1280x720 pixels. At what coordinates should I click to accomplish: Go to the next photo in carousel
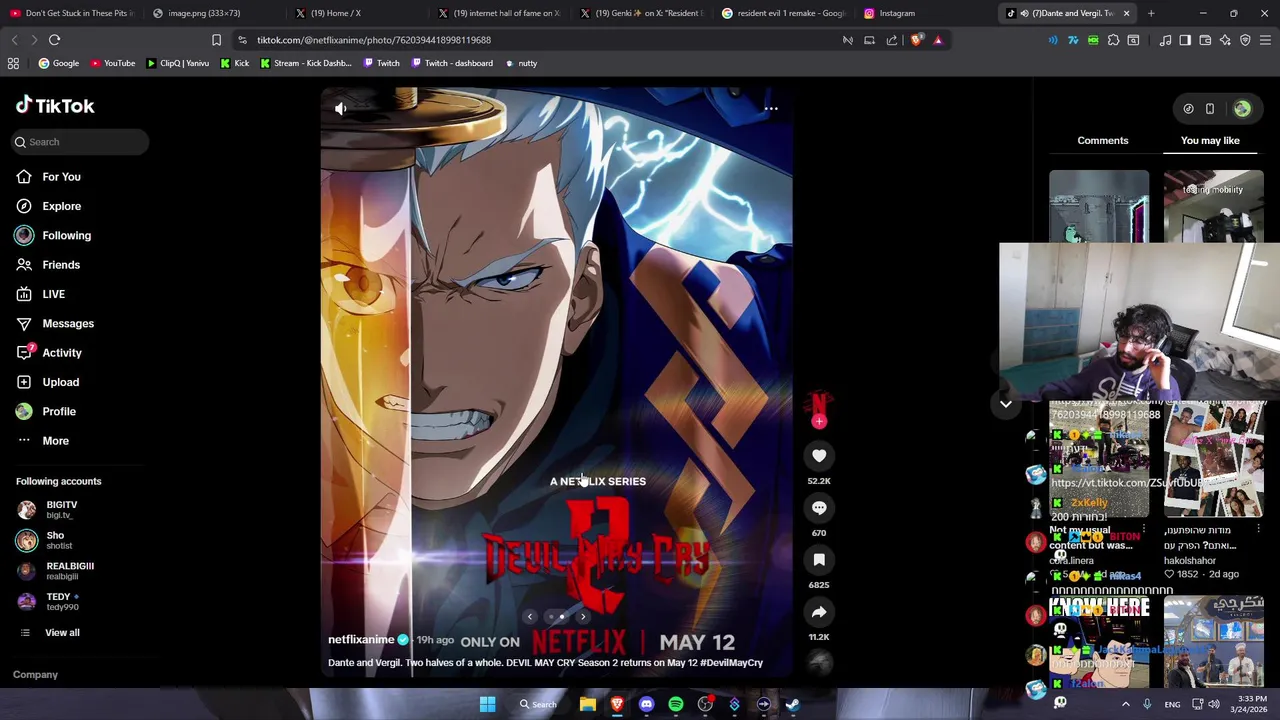583,617
